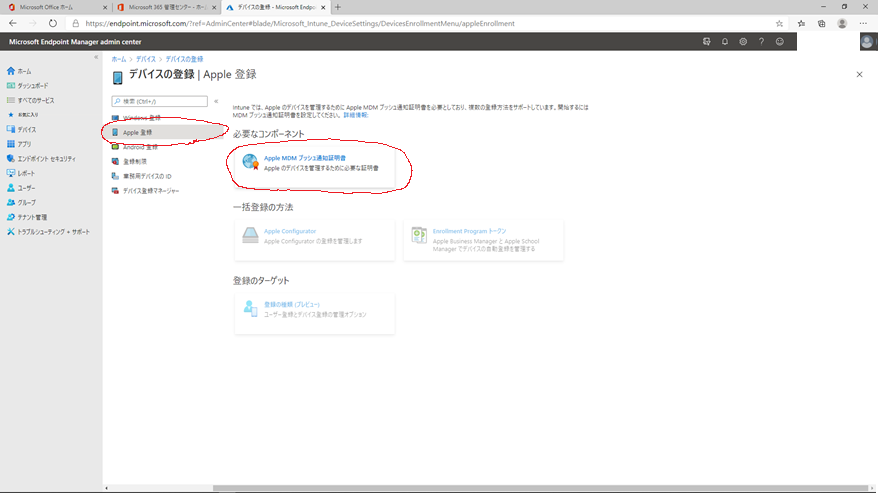Image resolution: width=878 pixels, height=493 pixels.
Task: Reload the page in browser
Action: [x=53, y=24]
